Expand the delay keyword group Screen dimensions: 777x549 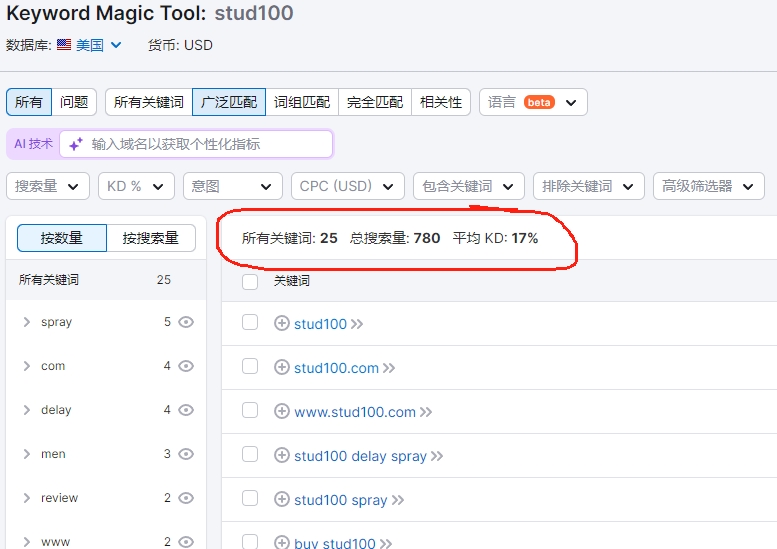(27, 410)
